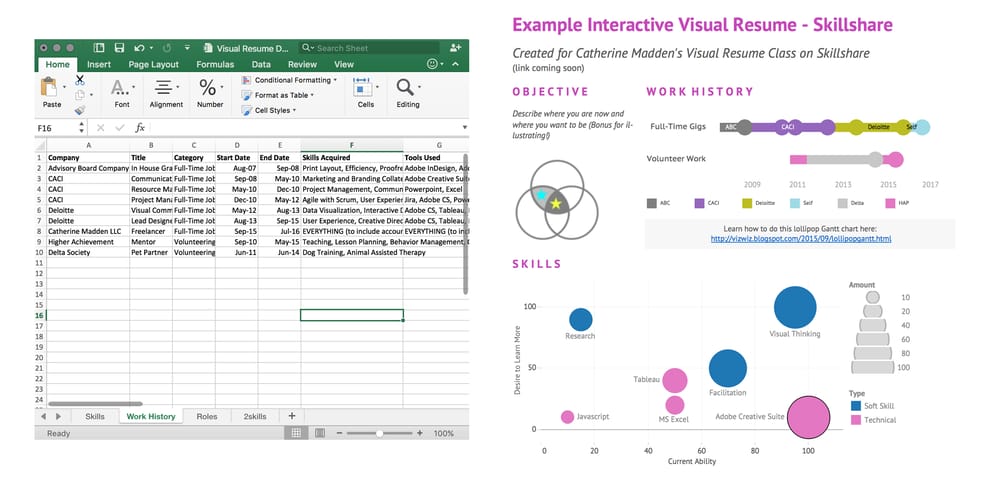Image resolution: width=1000 pixels, height=489 pixels.
Task: Open the Alignment group icon
Action: point(165,87)
